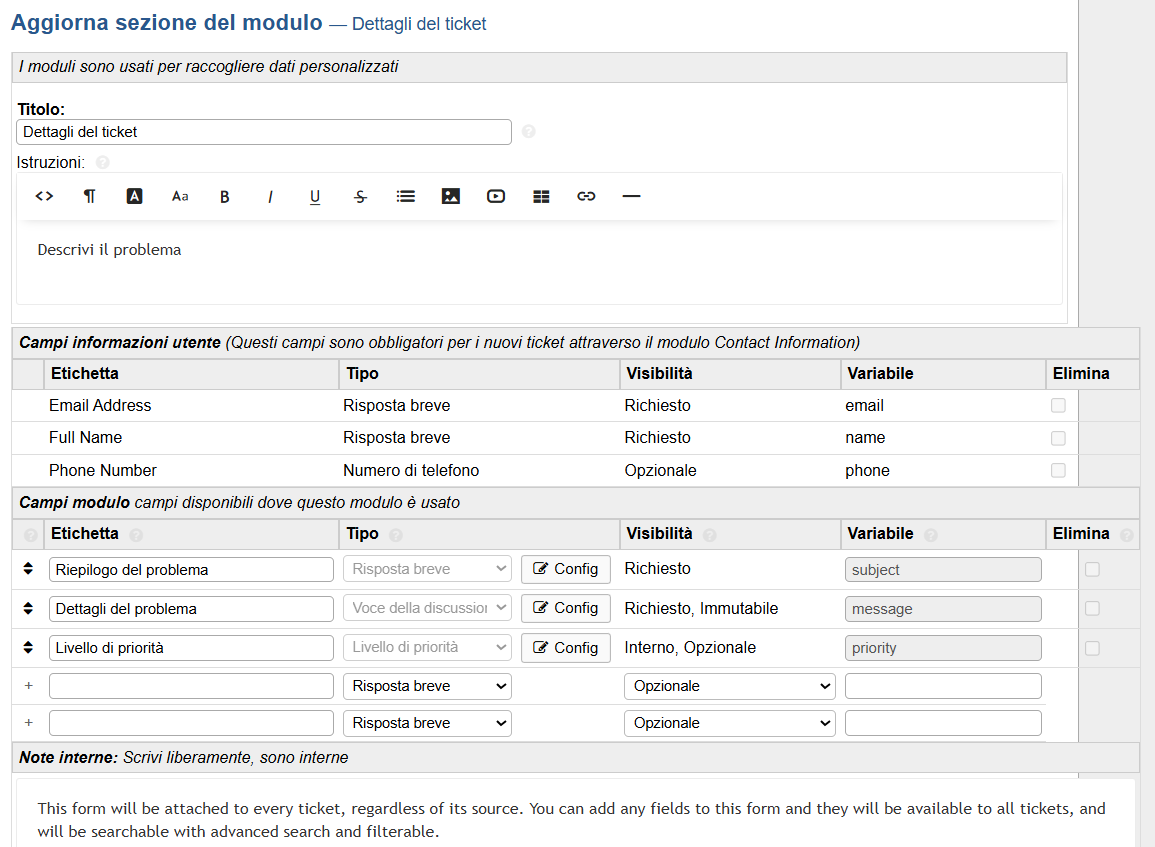Open Config for Riepilogo del problema
The height and width of the screenshot is (847, 1155).
click(566, 569)
